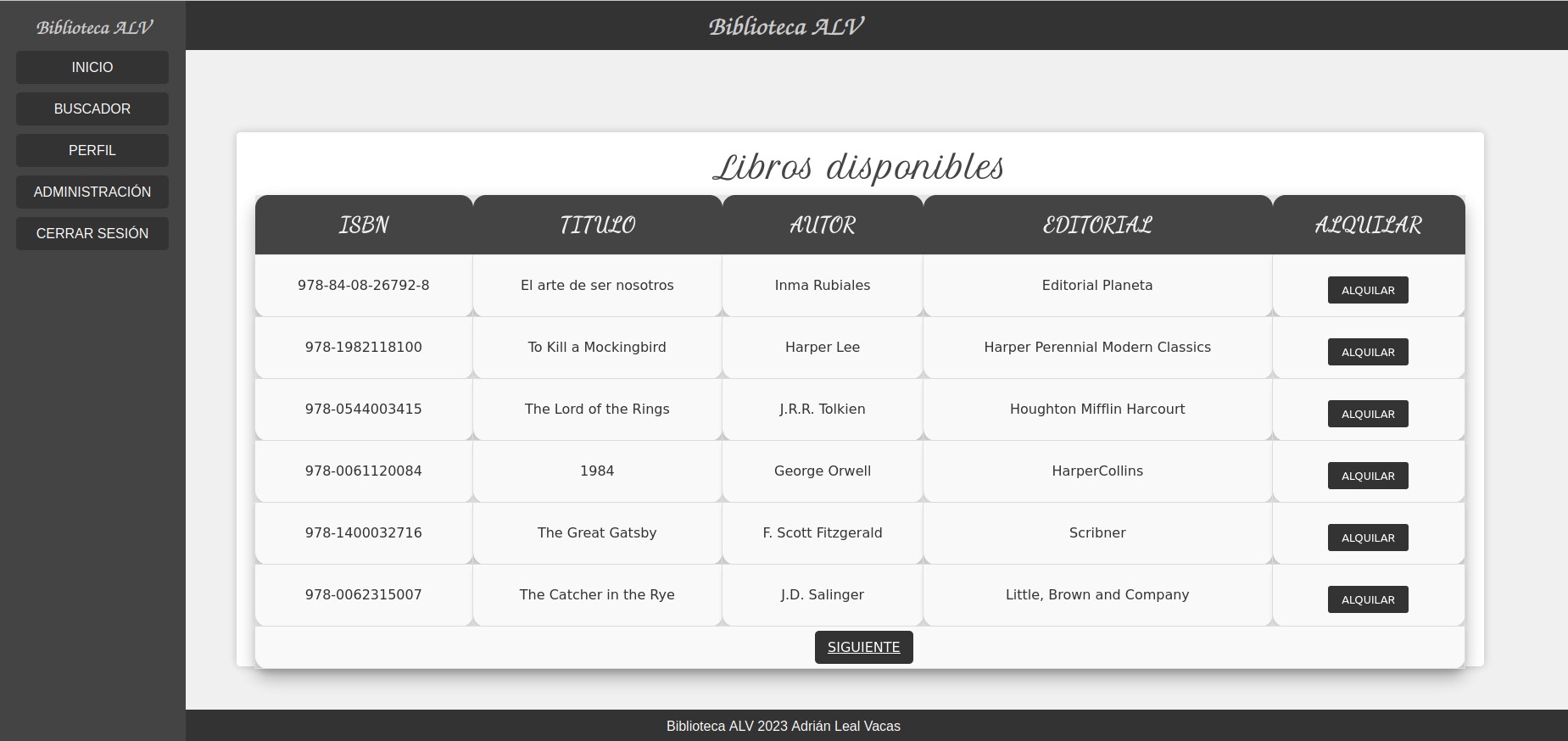Select ISBN 978-1400032716 cell
Image resolution: width=1568 pixels, height=741 pixels.
click(x=364, y=532)
